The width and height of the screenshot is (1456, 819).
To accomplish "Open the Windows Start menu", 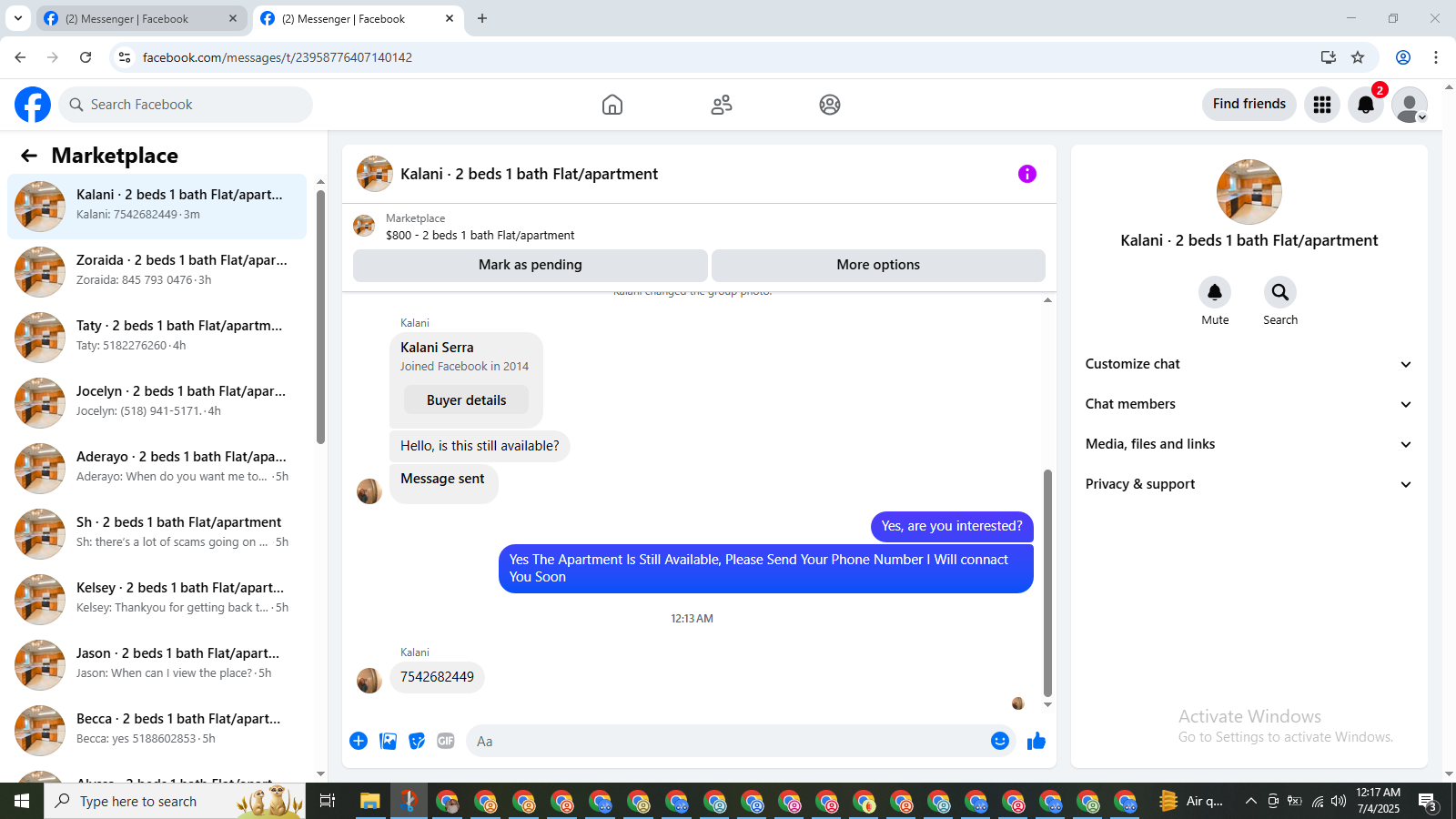I will tap(22, 801).
